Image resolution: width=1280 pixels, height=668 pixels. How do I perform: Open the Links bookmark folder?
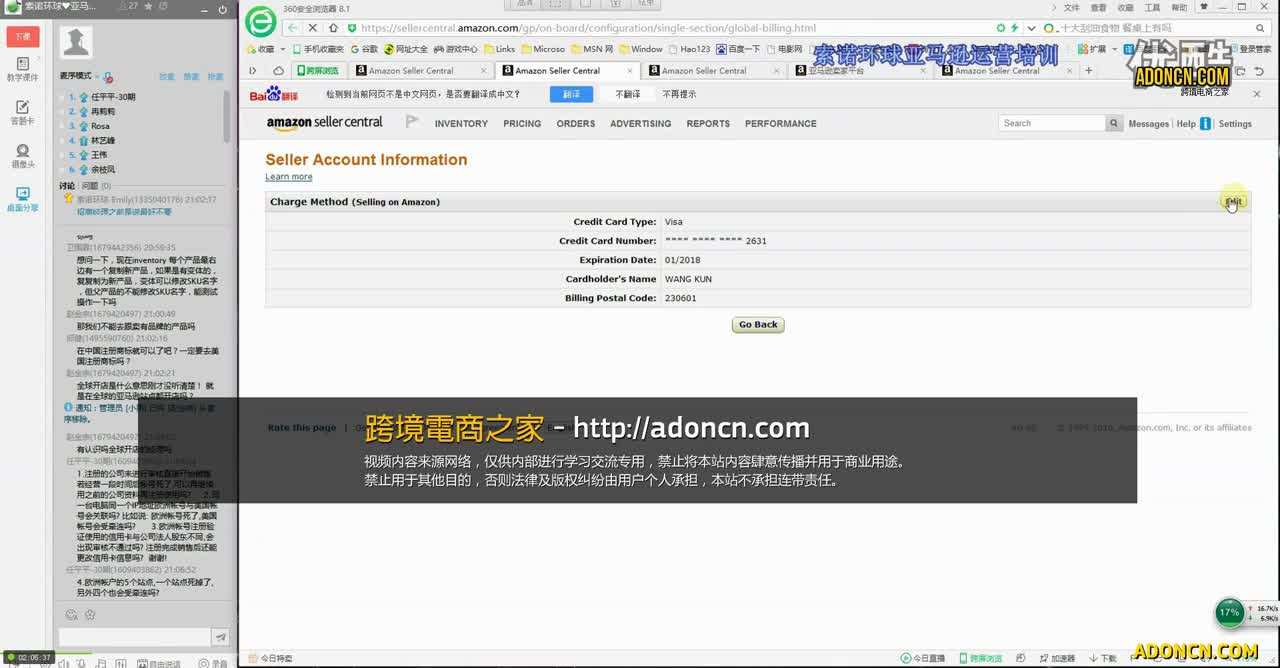point(500,49)
